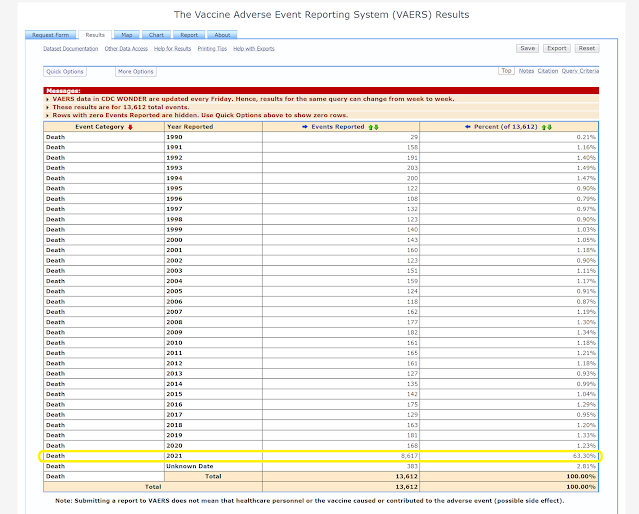Select year cell 2009
This screenshot has height=514, width=639.
tap(174, 333)
